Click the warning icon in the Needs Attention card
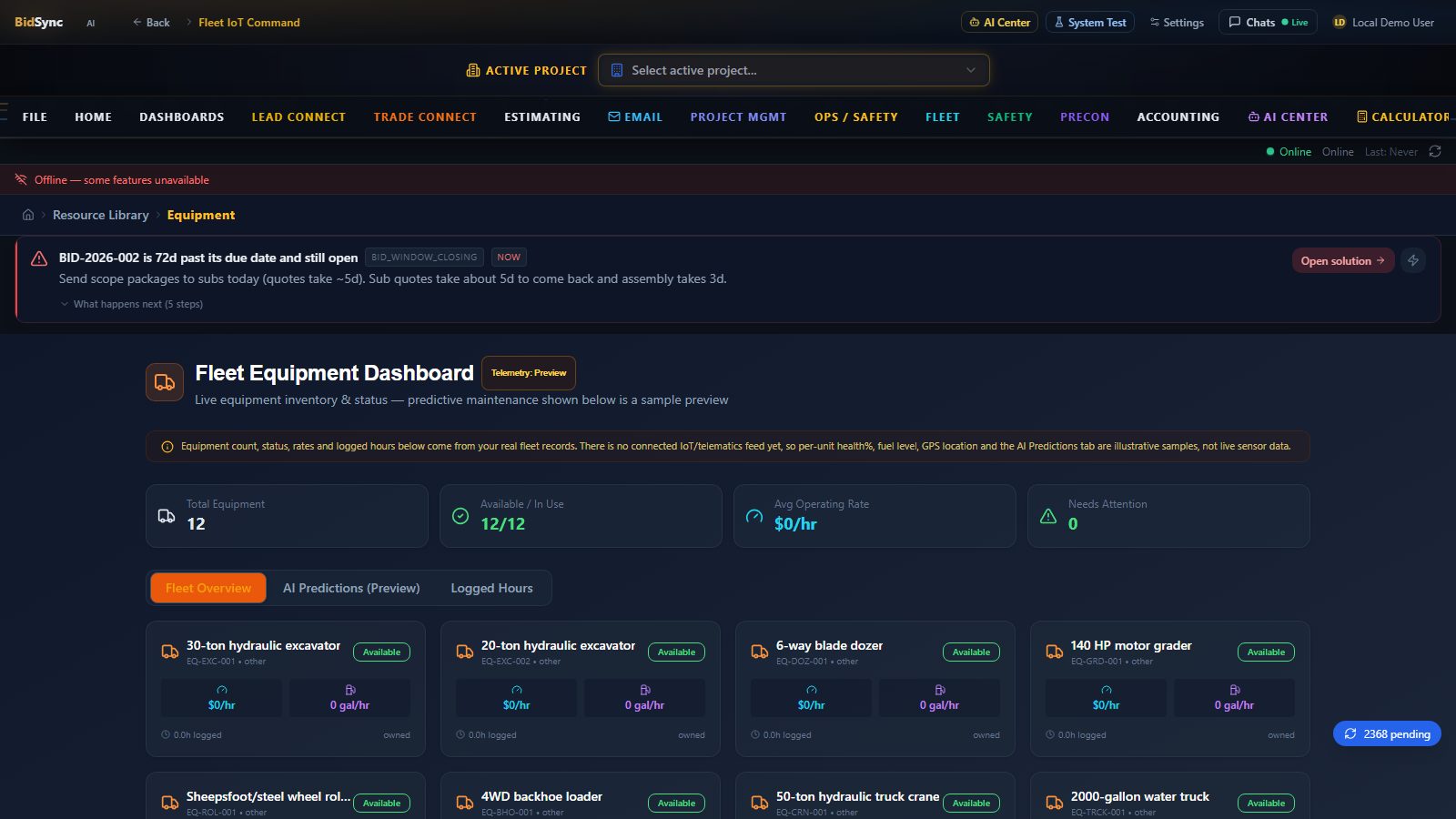1456x819 pixels. (x=1048, y=516)
